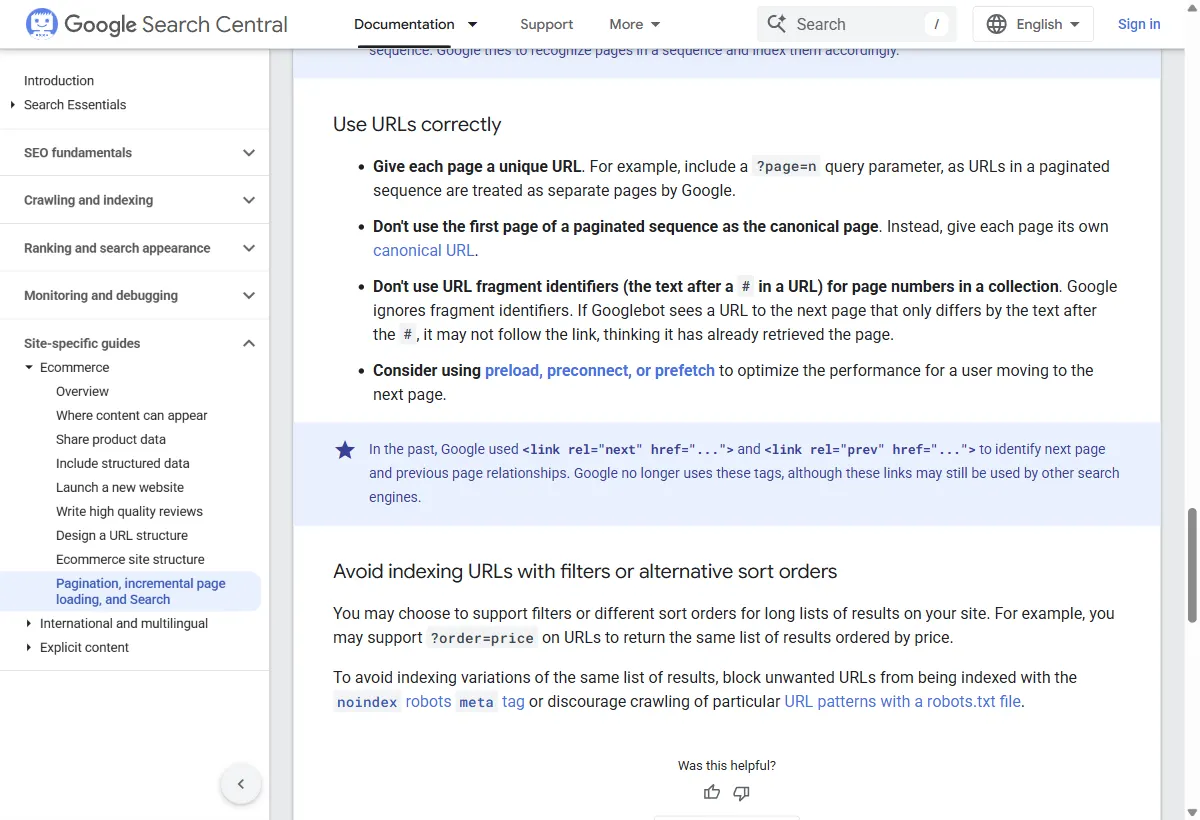The width and height of the screenshot is (1200, 820).
Task: Click the robots meta tag link
Action: [x=465, y=702]
